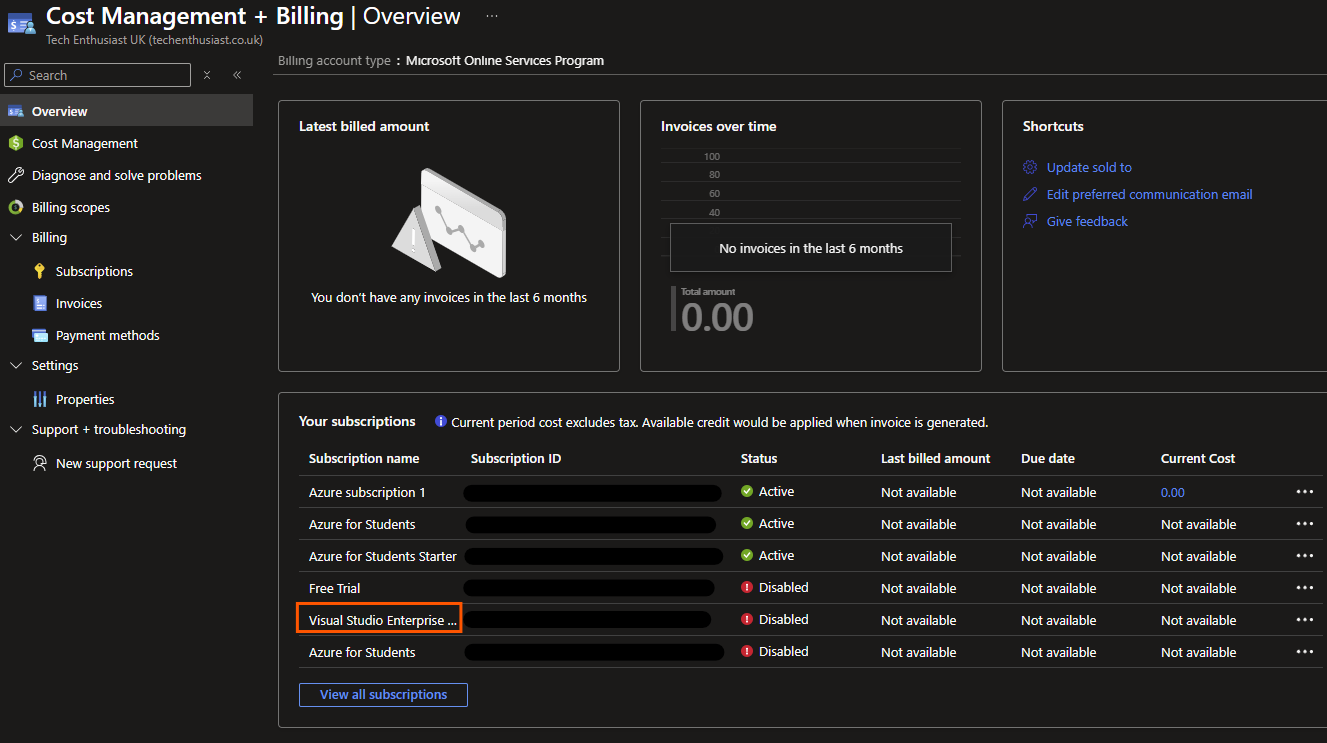Click the Status column header

coord(759,458)
